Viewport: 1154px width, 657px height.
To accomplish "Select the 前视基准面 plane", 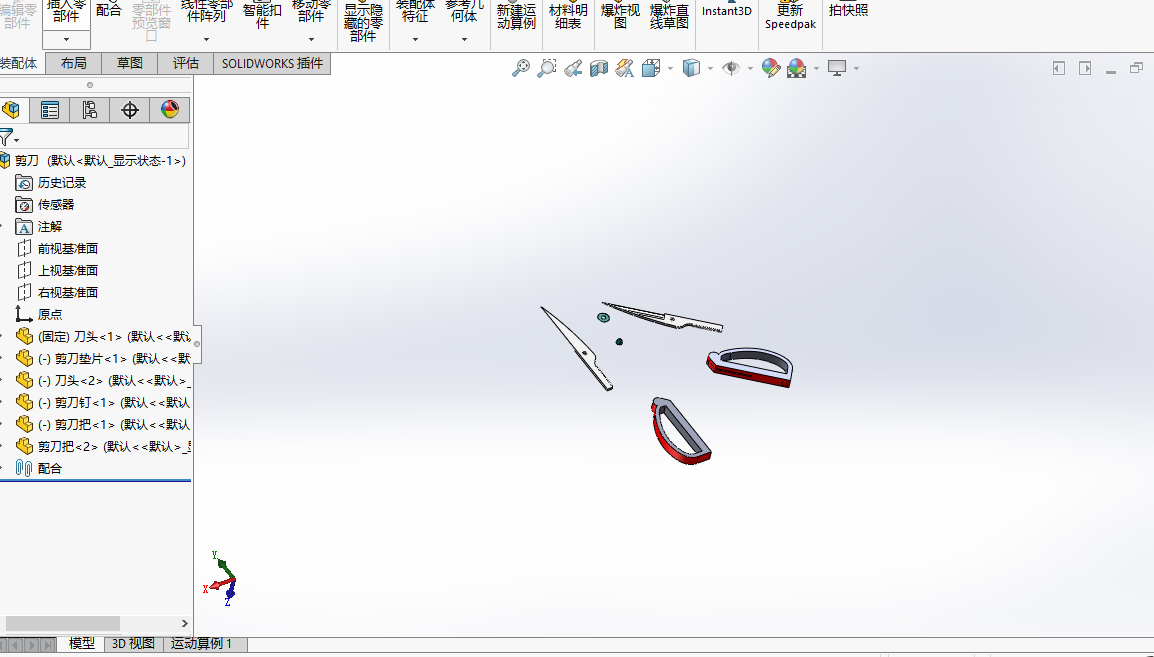I will [57, 249].
